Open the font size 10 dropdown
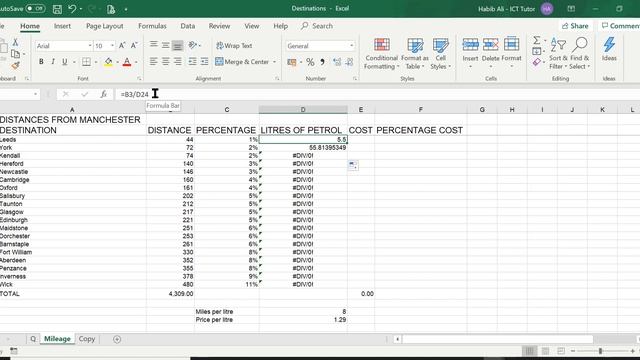This screenshot has height=360, width=640. pyautogui.click(x=112, y=46)
